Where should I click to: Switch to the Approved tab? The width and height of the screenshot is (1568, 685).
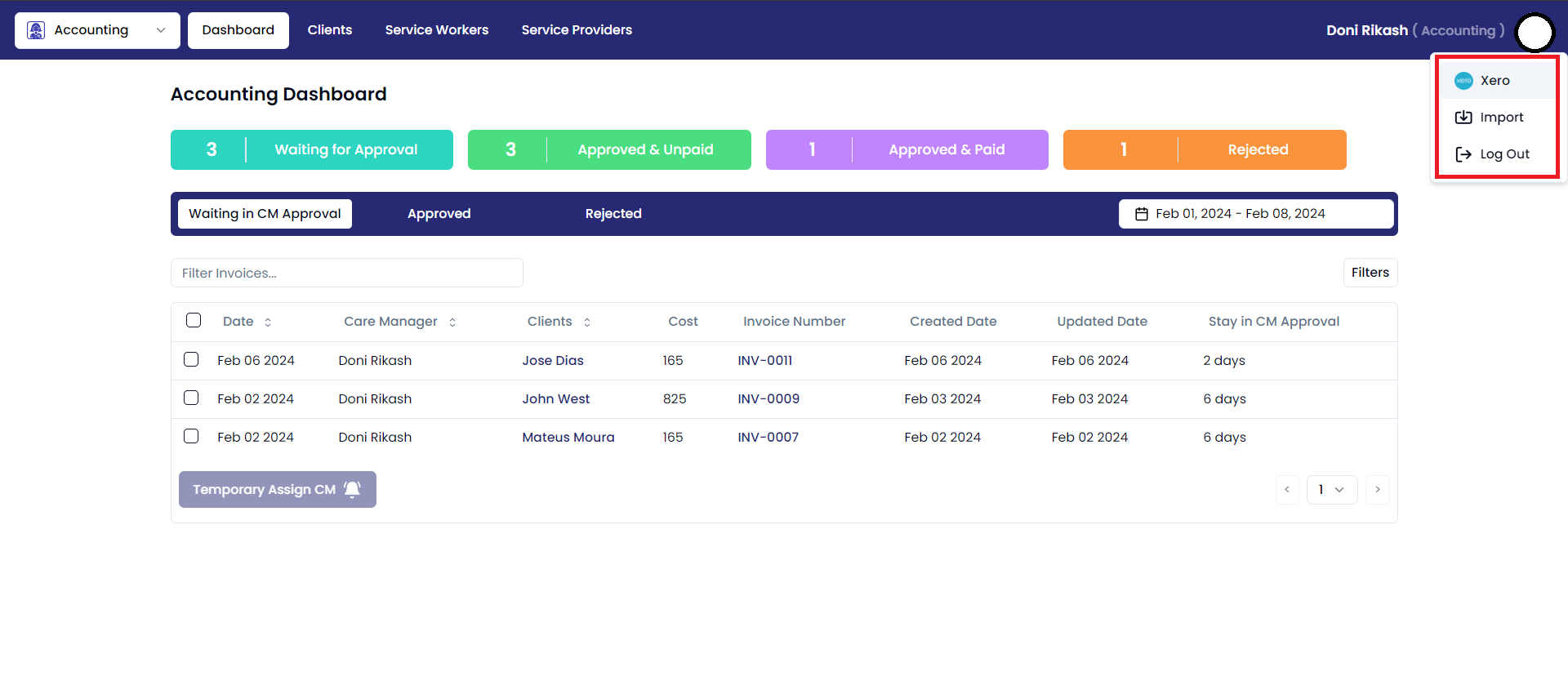(439, 214)
